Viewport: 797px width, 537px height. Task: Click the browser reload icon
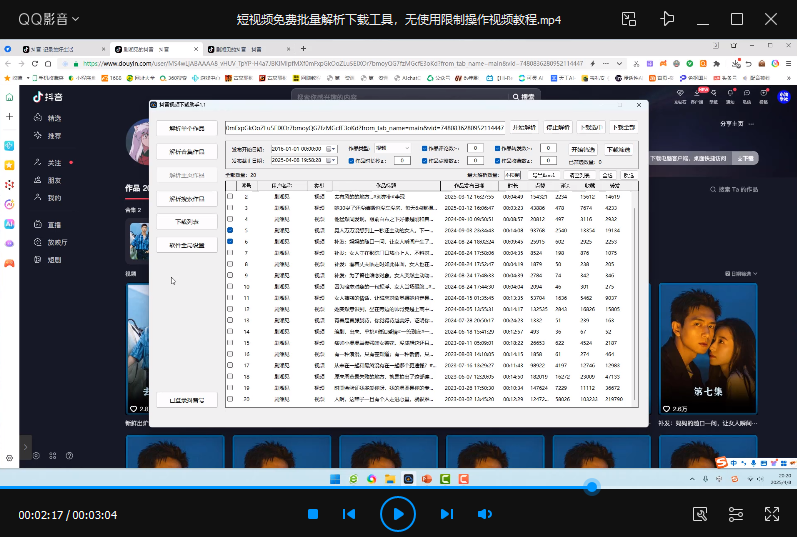(x=35, y=64)
